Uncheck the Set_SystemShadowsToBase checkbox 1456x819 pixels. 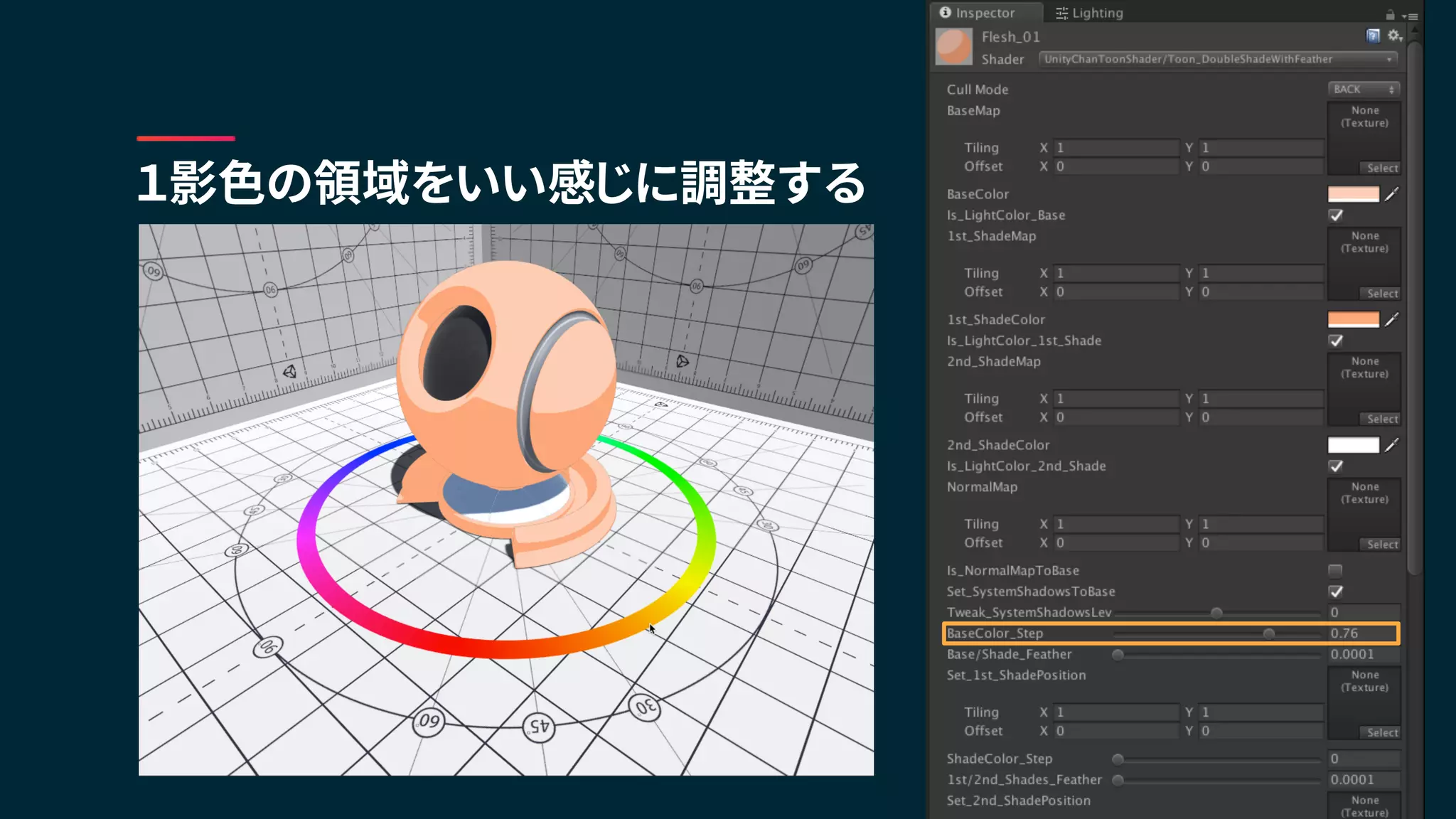click(x=1336, y=591)
